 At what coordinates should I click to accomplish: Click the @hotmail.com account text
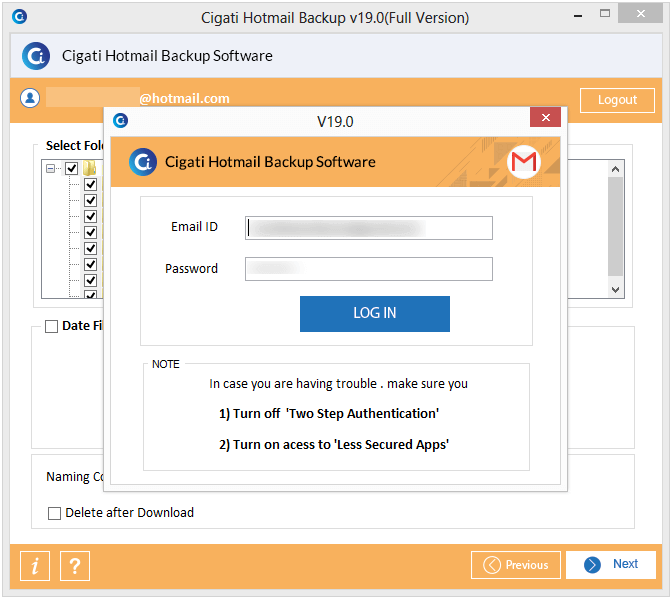[x=184, y=99]
